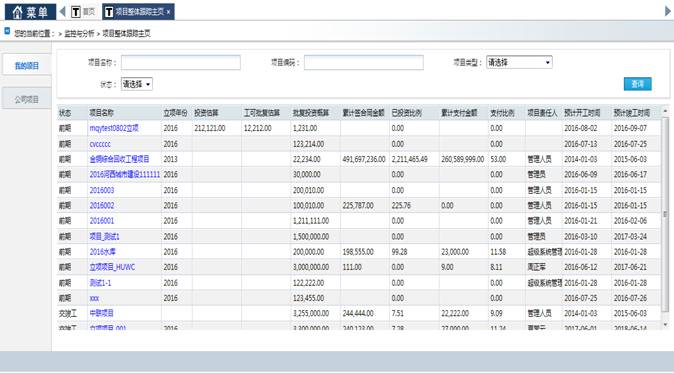674x373 pixels.
Task: Click the blue 查询 button
Action: (x=637, y=84)
